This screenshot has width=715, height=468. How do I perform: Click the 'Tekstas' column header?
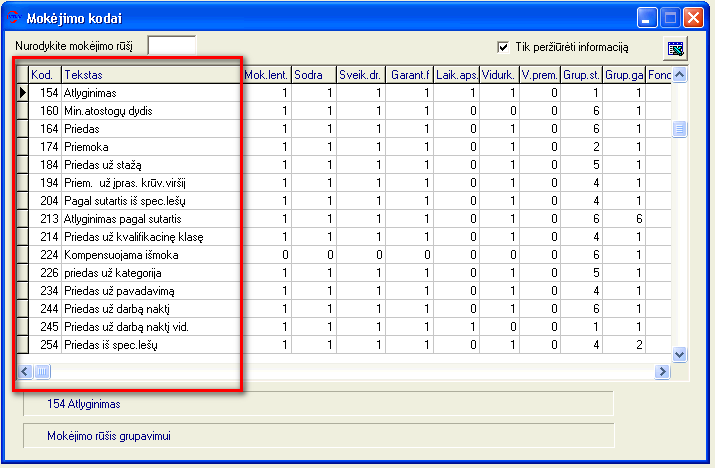coord(151,75)
